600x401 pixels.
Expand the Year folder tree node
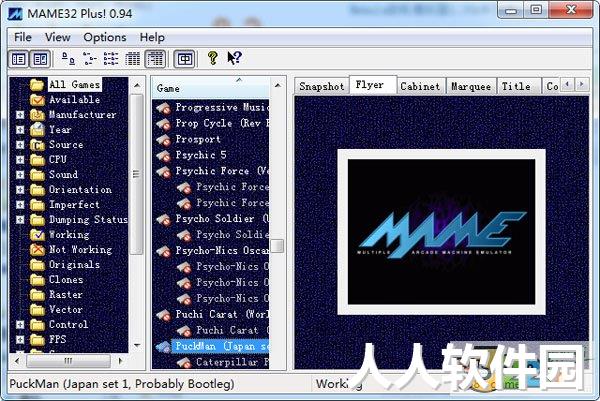20,130
